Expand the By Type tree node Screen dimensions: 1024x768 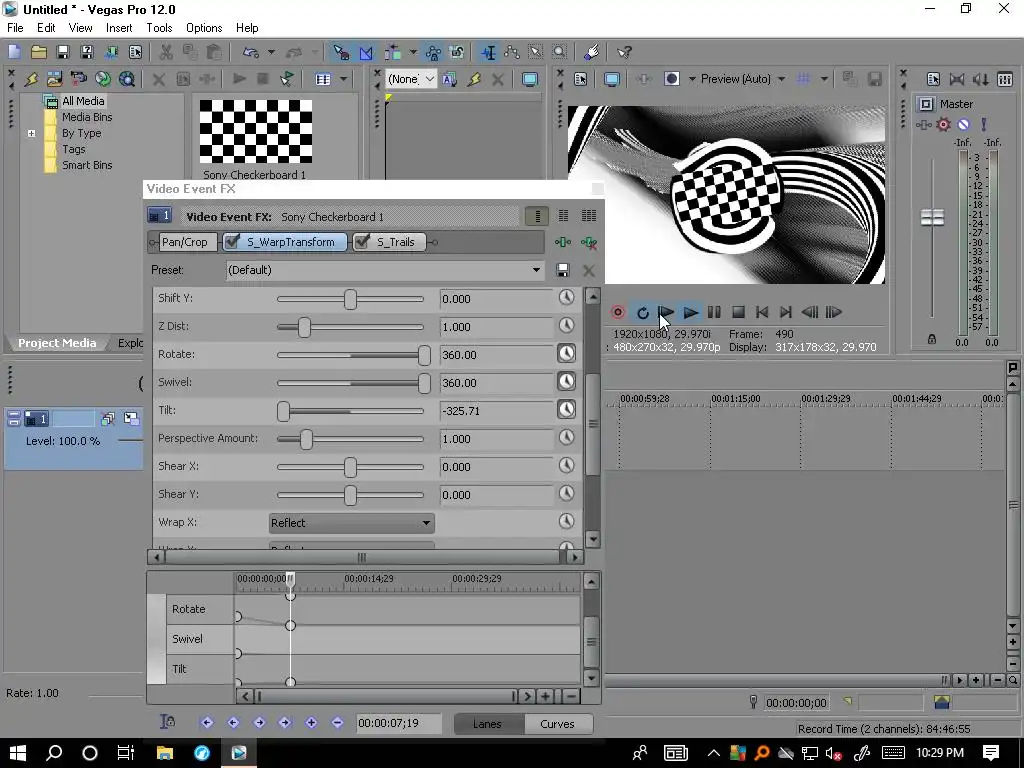[31, 133]
